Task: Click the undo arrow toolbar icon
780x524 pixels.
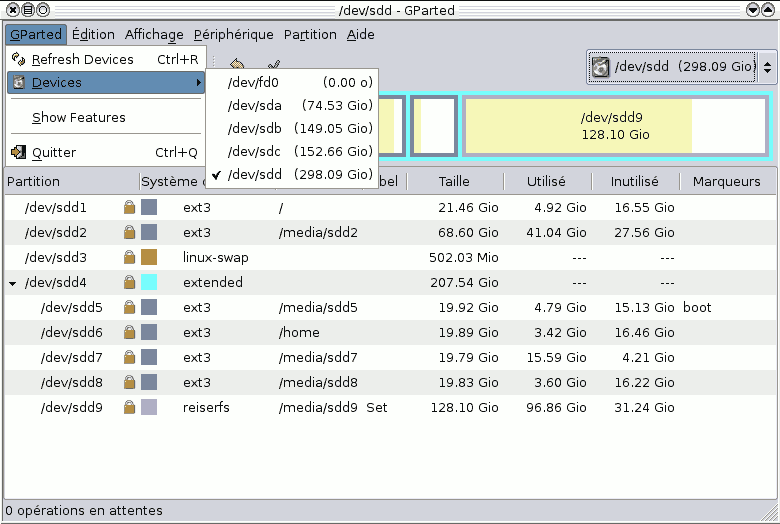Action: click(237, 65)
